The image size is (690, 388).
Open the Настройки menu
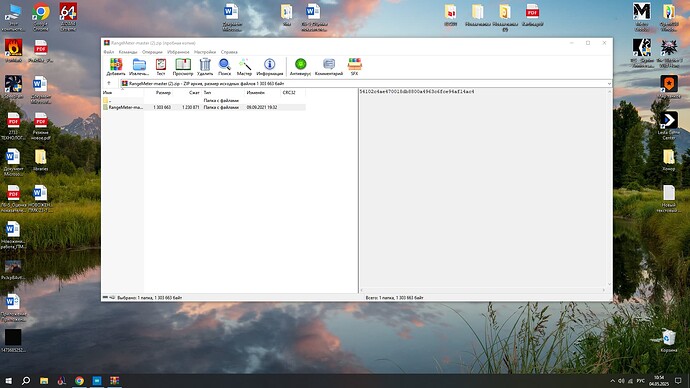205,52
